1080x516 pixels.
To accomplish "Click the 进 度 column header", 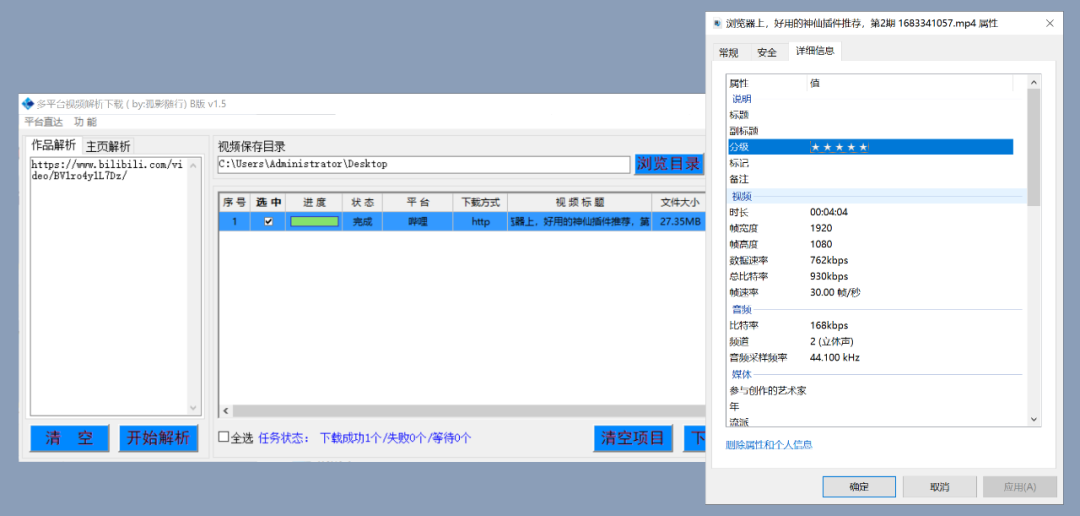I will (314, 203).
